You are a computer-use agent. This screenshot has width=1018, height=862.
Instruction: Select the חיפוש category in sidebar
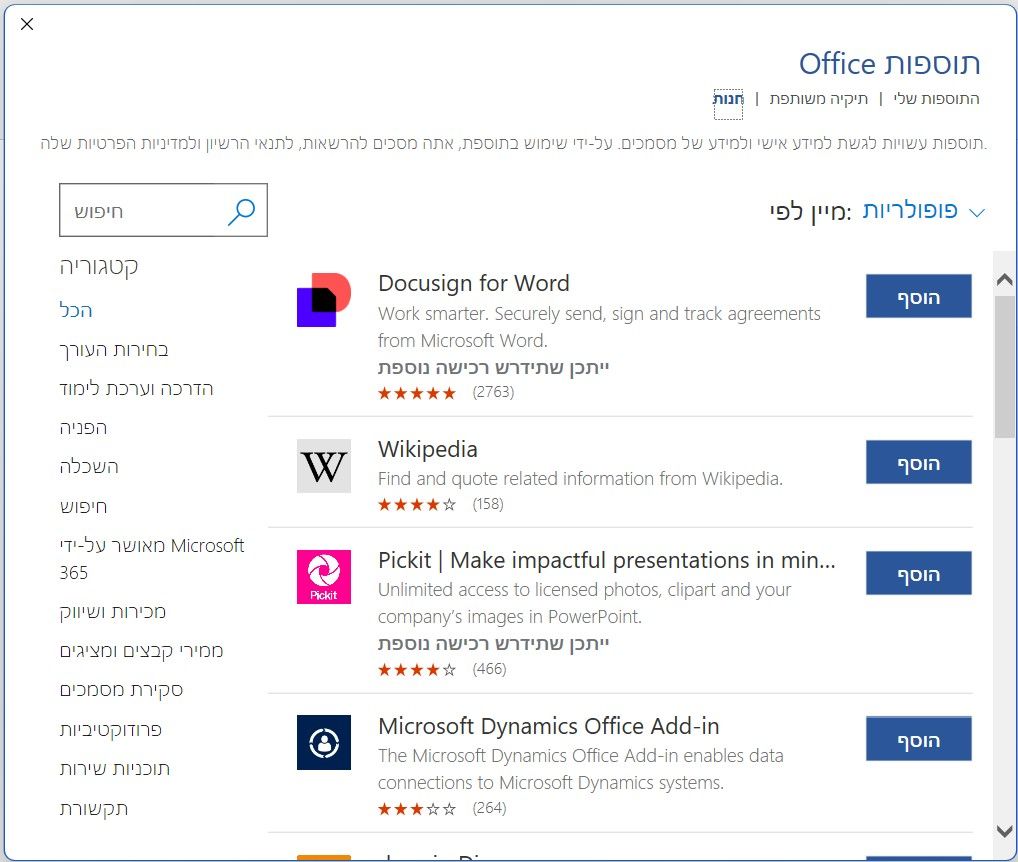[83, 506]
